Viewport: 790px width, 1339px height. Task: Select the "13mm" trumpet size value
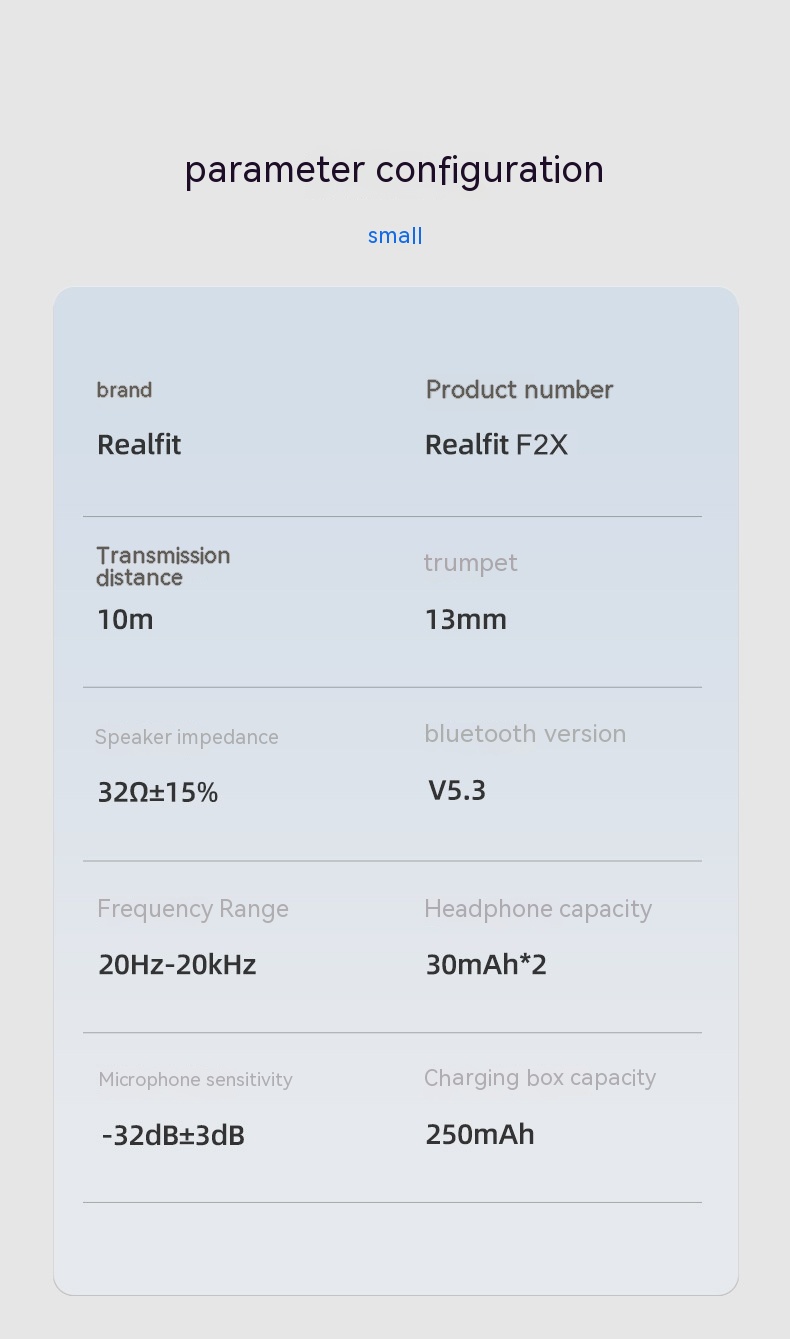[466, 620]
